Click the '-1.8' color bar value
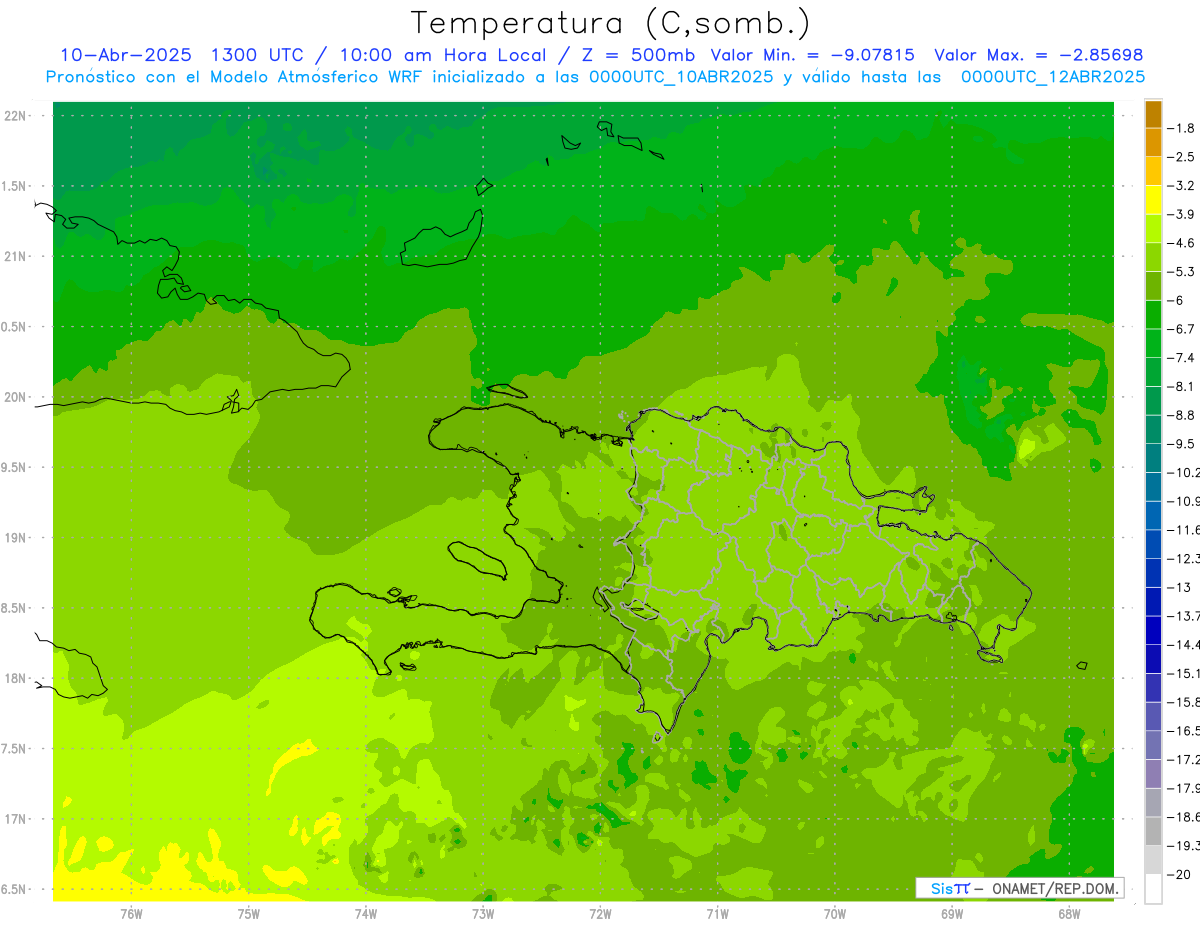The height and width of the screenshot is (927, 1200). tap(1181, 128)
